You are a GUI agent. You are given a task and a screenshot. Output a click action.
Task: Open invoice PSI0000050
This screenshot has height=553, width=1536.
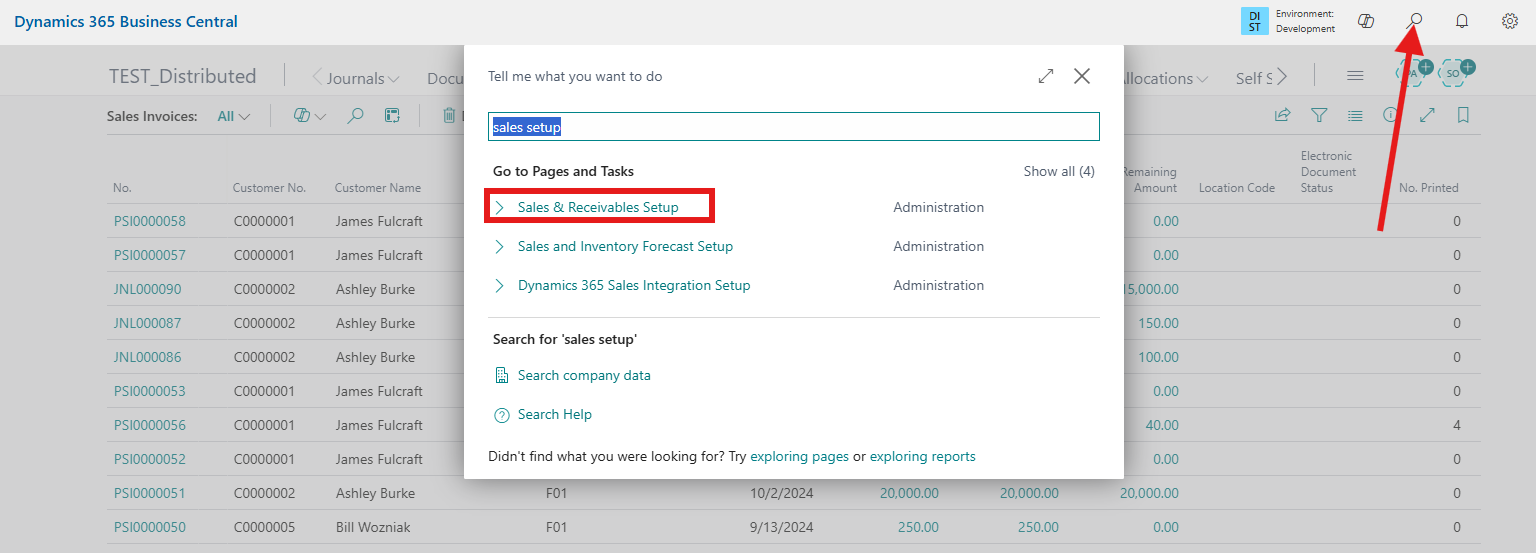pyautogui.click(x=150, y=527)
